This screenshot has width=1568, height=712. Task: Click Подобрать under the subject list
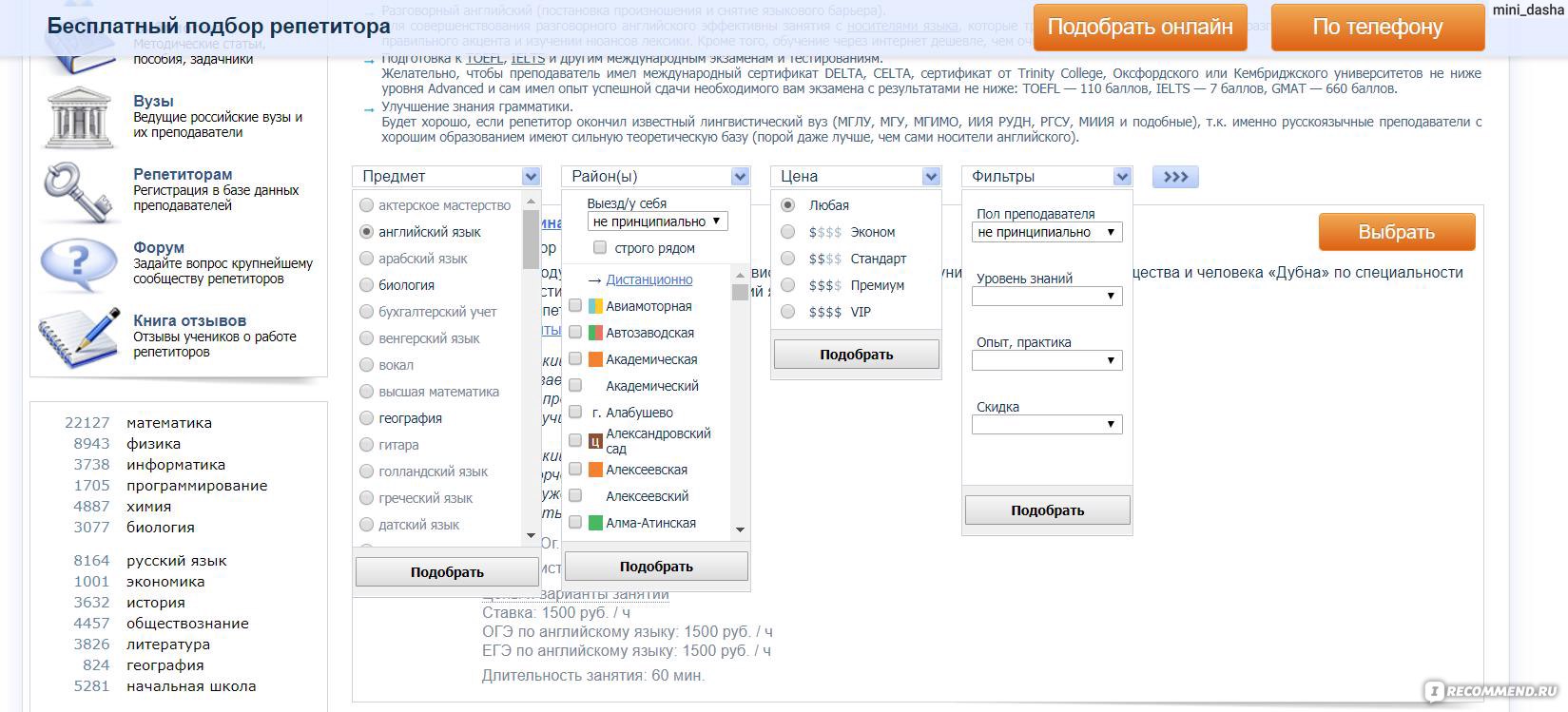pos(447,572)
